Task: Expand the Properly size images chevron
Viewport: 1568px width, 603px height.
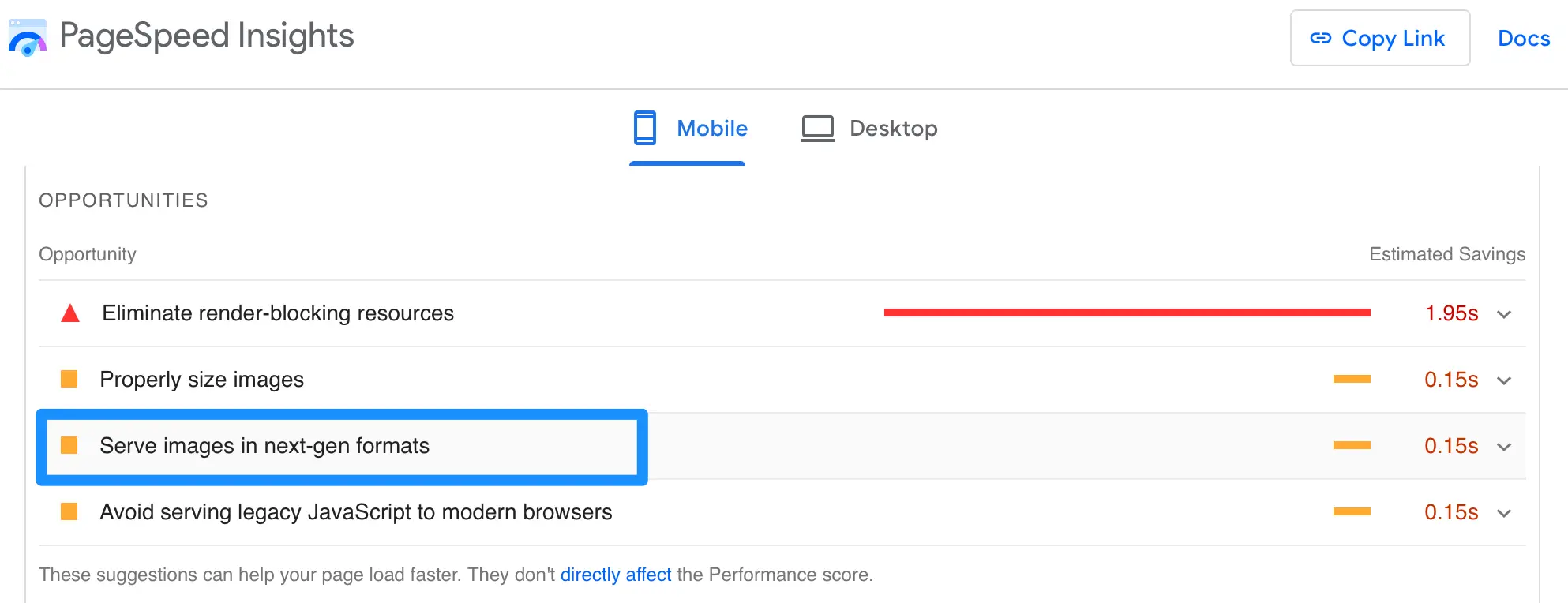Action: [x=1504, y=380]
